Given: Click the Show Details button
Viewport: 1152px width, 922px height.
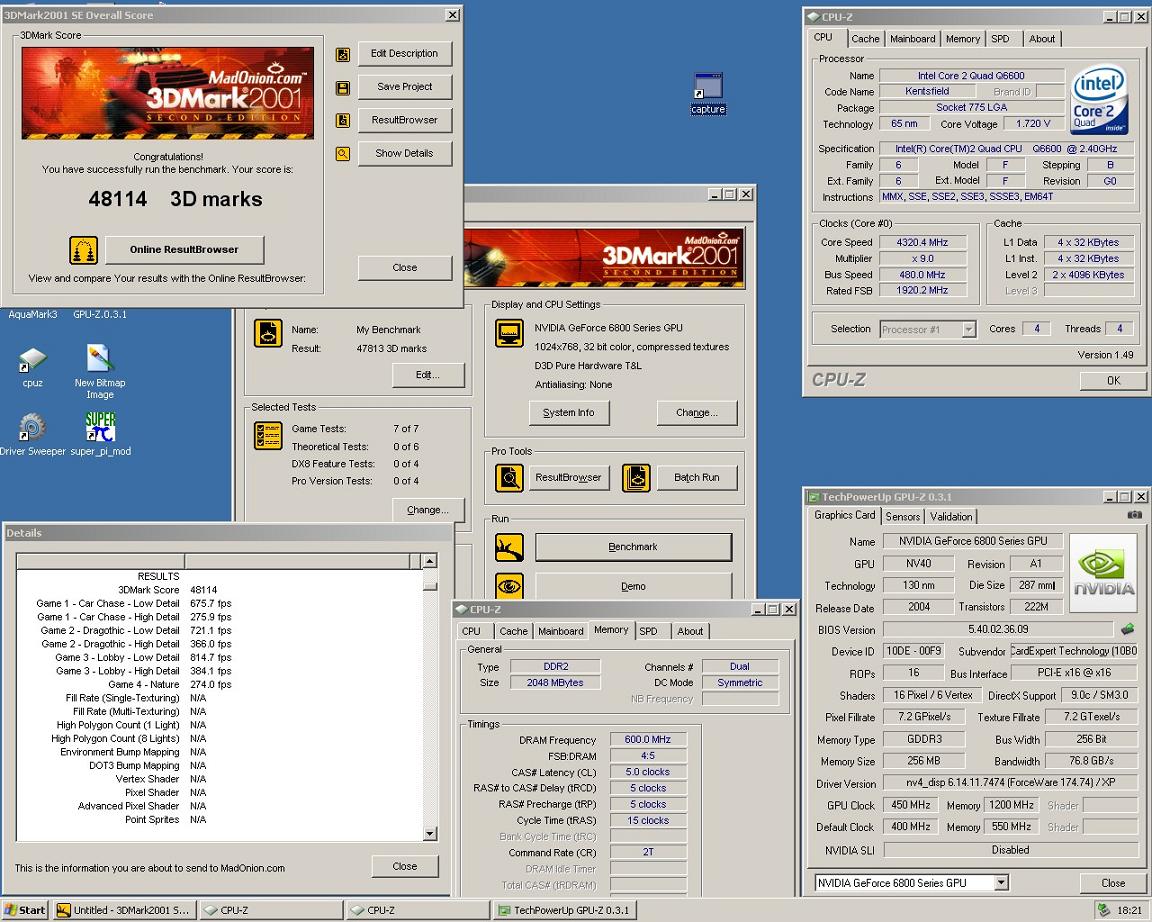Looking at the screenshot, I should click(x=405, y=154).
